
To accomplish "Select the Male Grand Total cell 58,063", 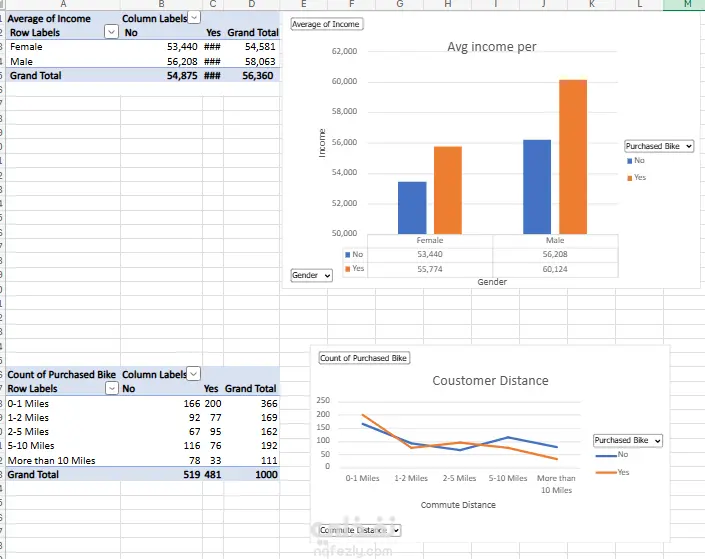I will click(252, 61).
